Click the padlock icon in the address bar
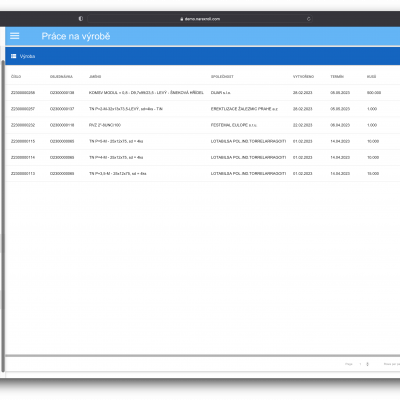Image resolution: width=400 pixels, height=400 pixels. tap(182, 19)
